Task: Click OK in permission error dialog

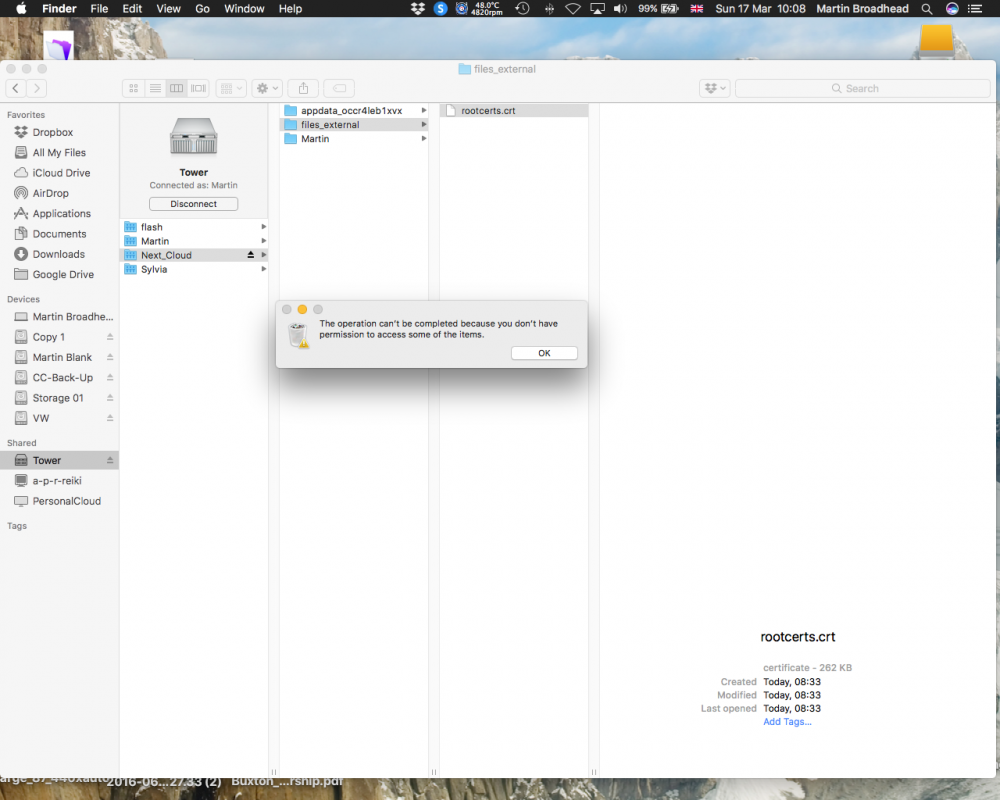Action: tap(544, 353)
